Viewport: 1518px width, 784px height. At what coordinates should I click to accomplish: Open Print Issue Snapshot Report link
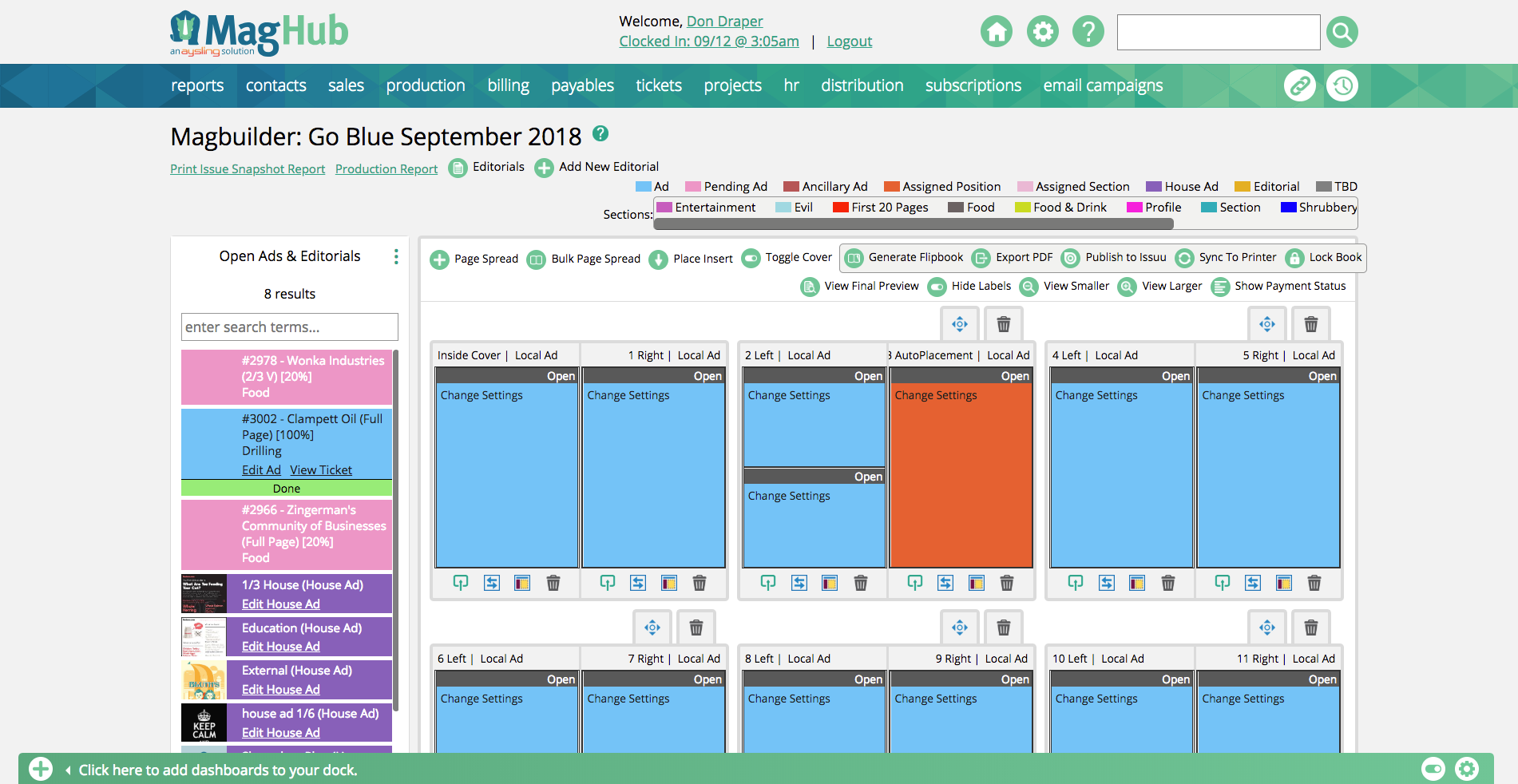(x=248, y=169)
